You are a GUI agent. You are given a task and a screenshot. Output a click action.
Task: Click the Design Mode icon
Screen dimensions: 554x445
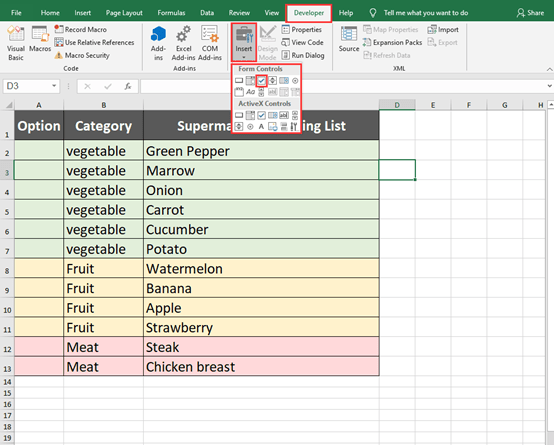coord(267,43)
